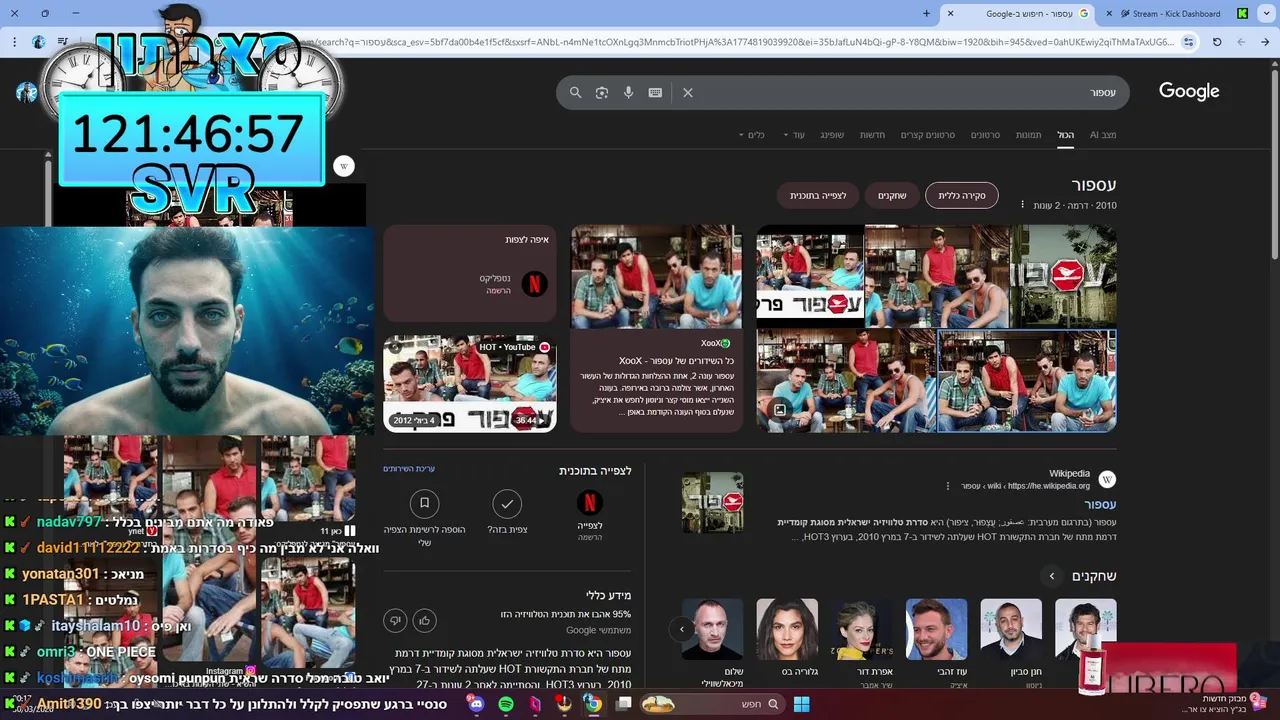Click the Wikipedia site favicon

pyautogui.click(x=1107, y=479)
